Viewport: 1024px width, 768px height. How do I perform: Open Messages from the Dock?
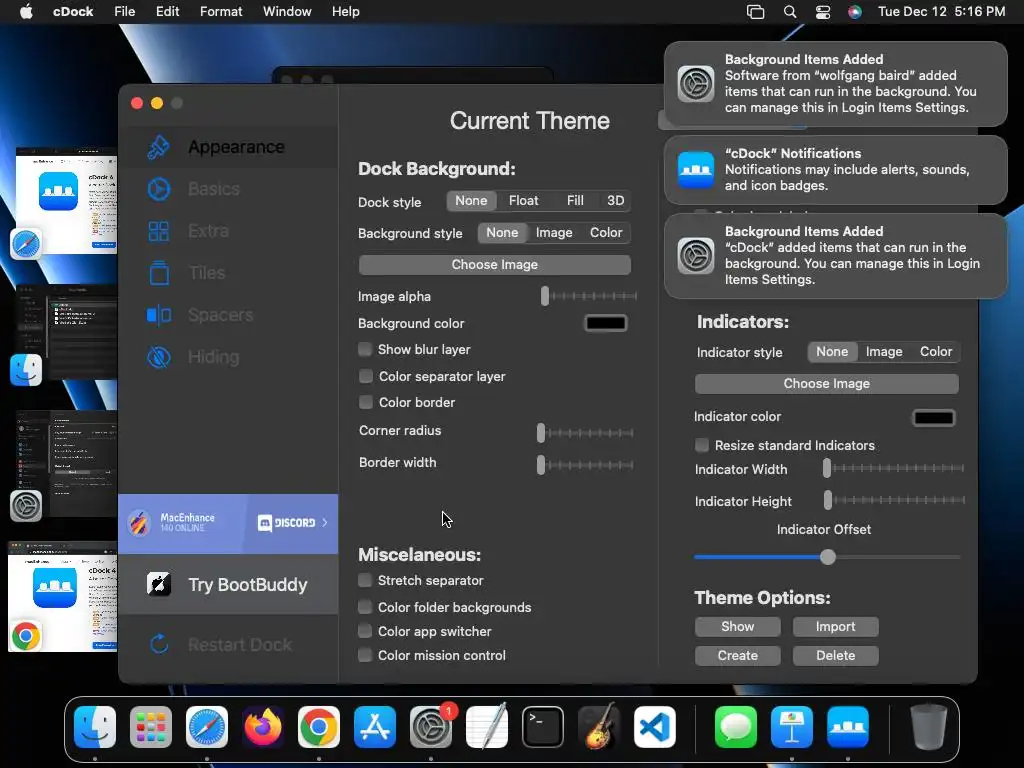[736, 727]
